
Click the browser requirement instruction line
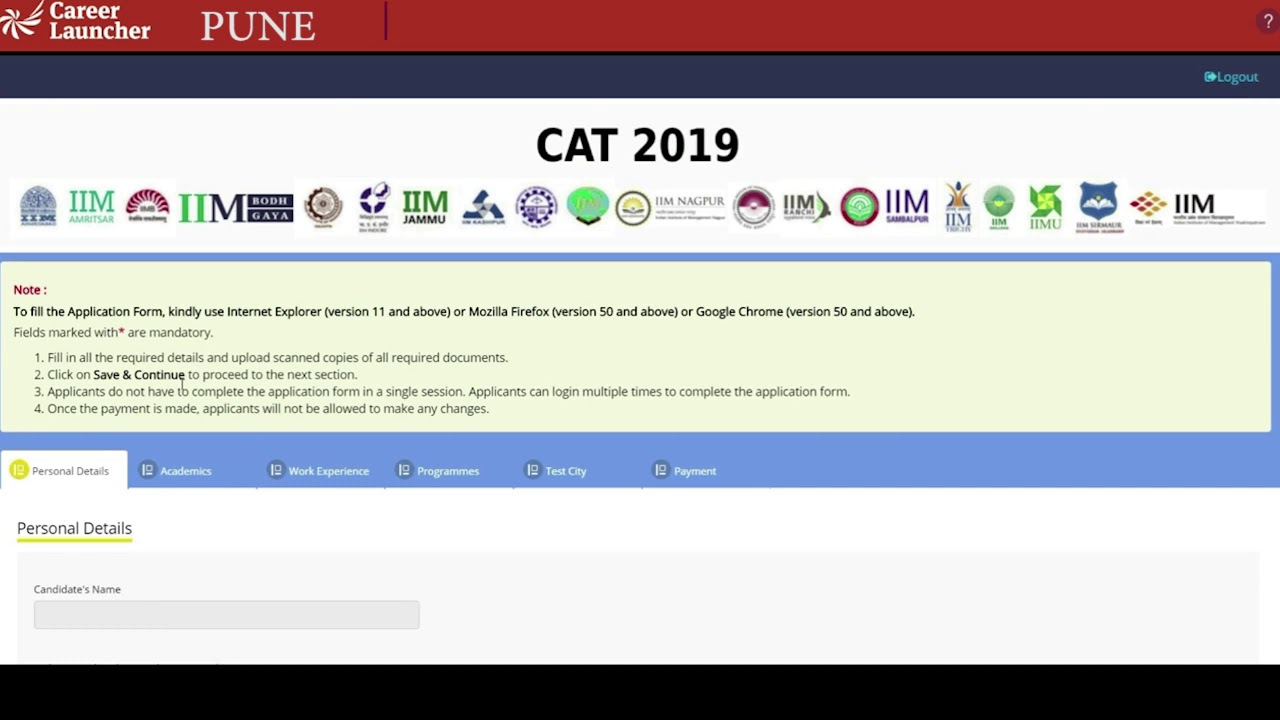[464, 312]
